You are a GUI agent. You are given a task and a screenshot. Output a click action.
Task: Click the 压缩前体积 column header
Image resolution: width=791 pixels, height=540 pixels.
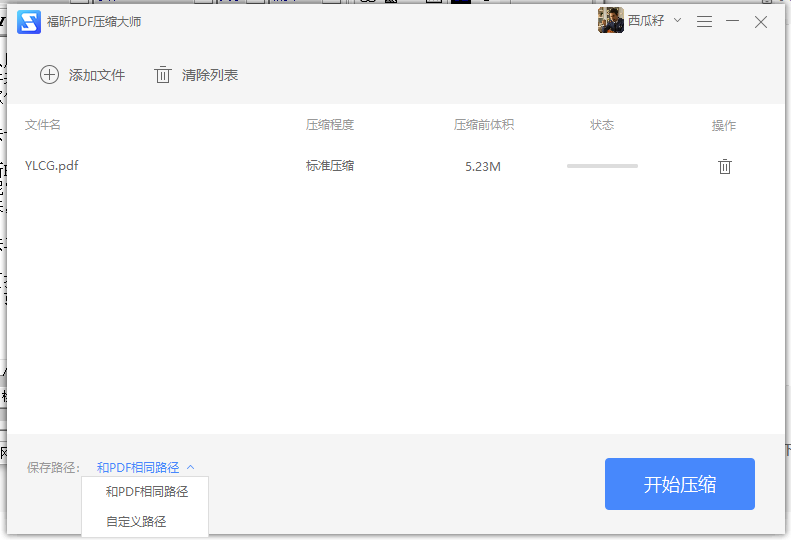484,125
